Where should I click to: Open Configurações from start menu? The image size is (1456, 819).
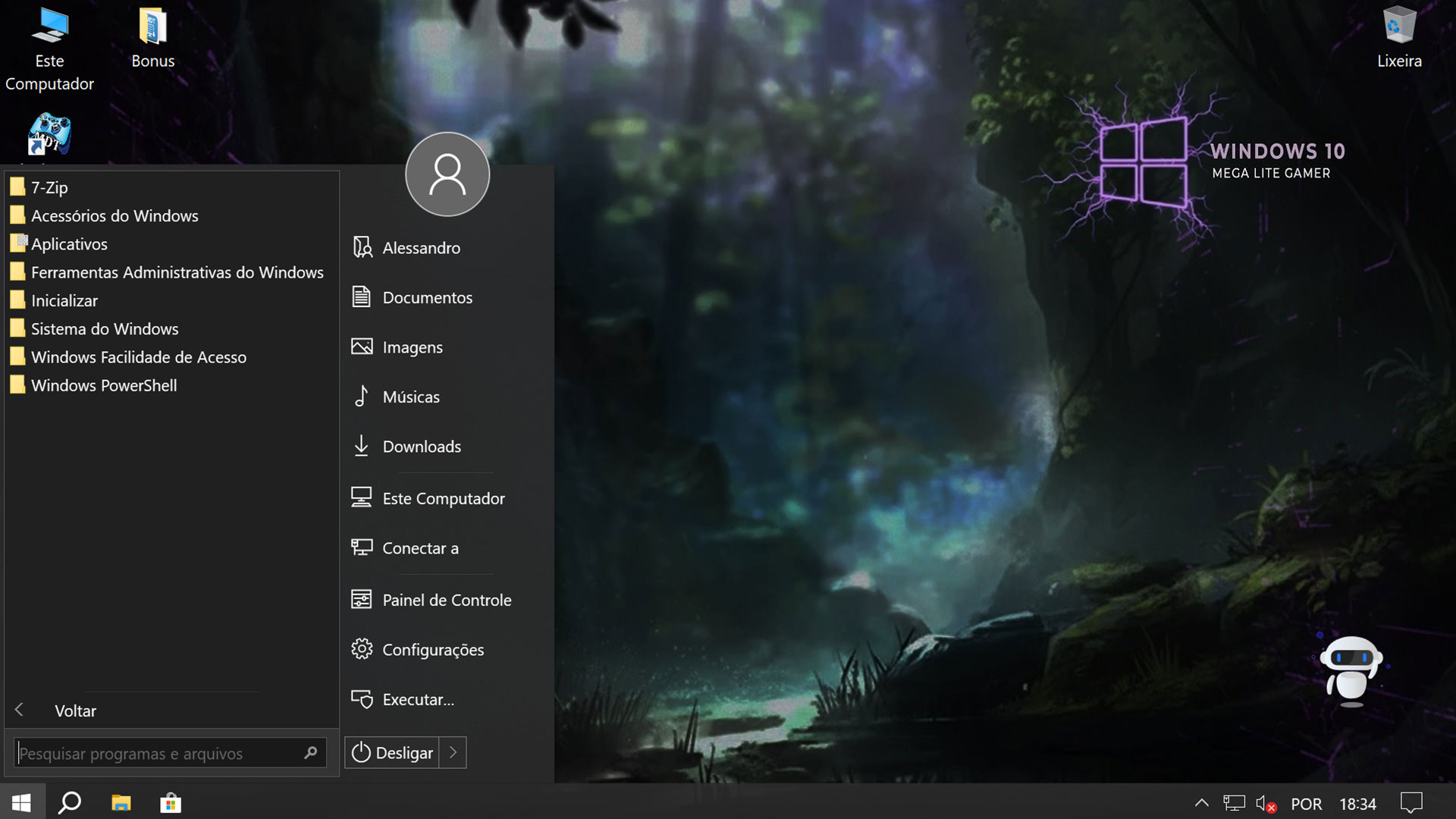432,650
